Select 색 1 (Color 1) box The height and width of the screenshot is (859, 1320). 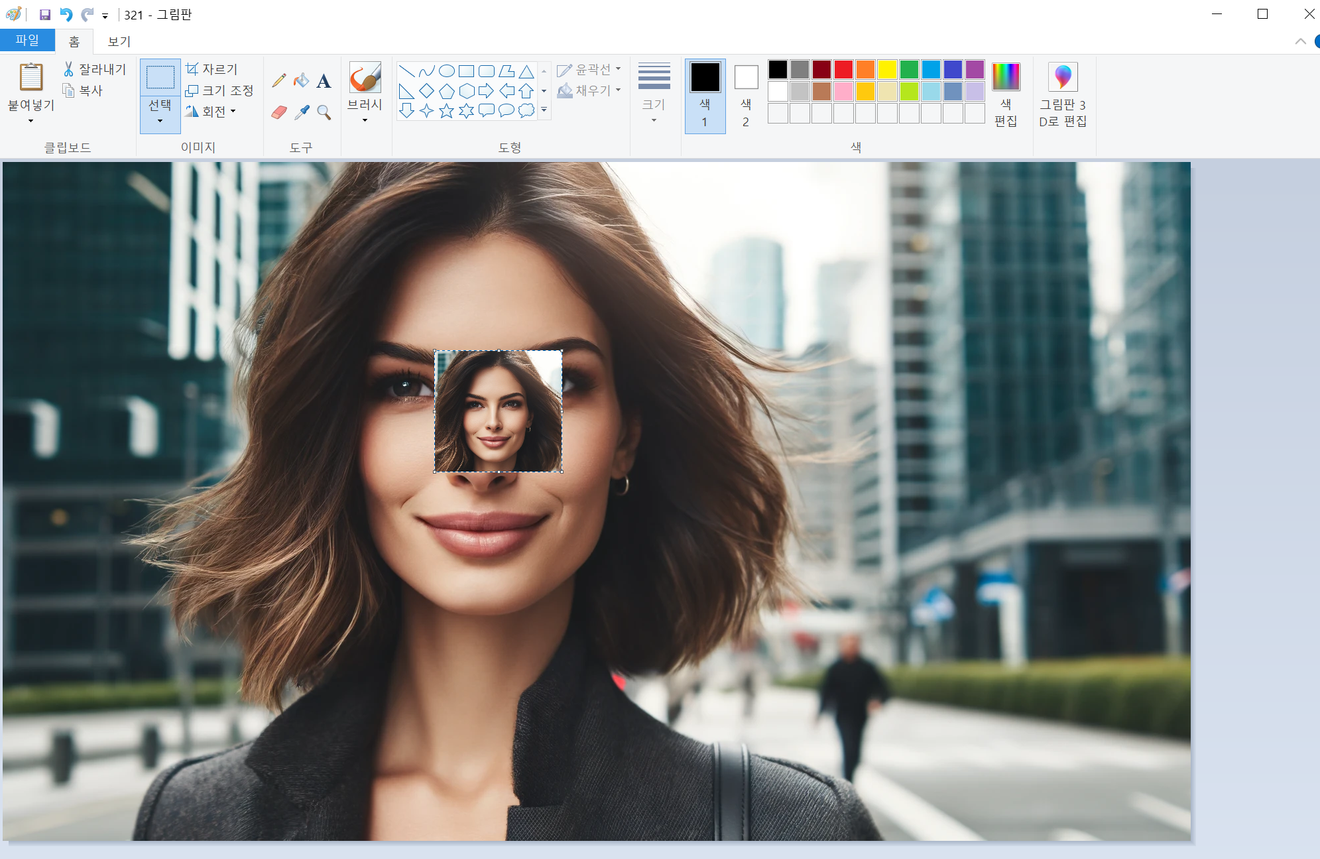(x=705, y=95)
